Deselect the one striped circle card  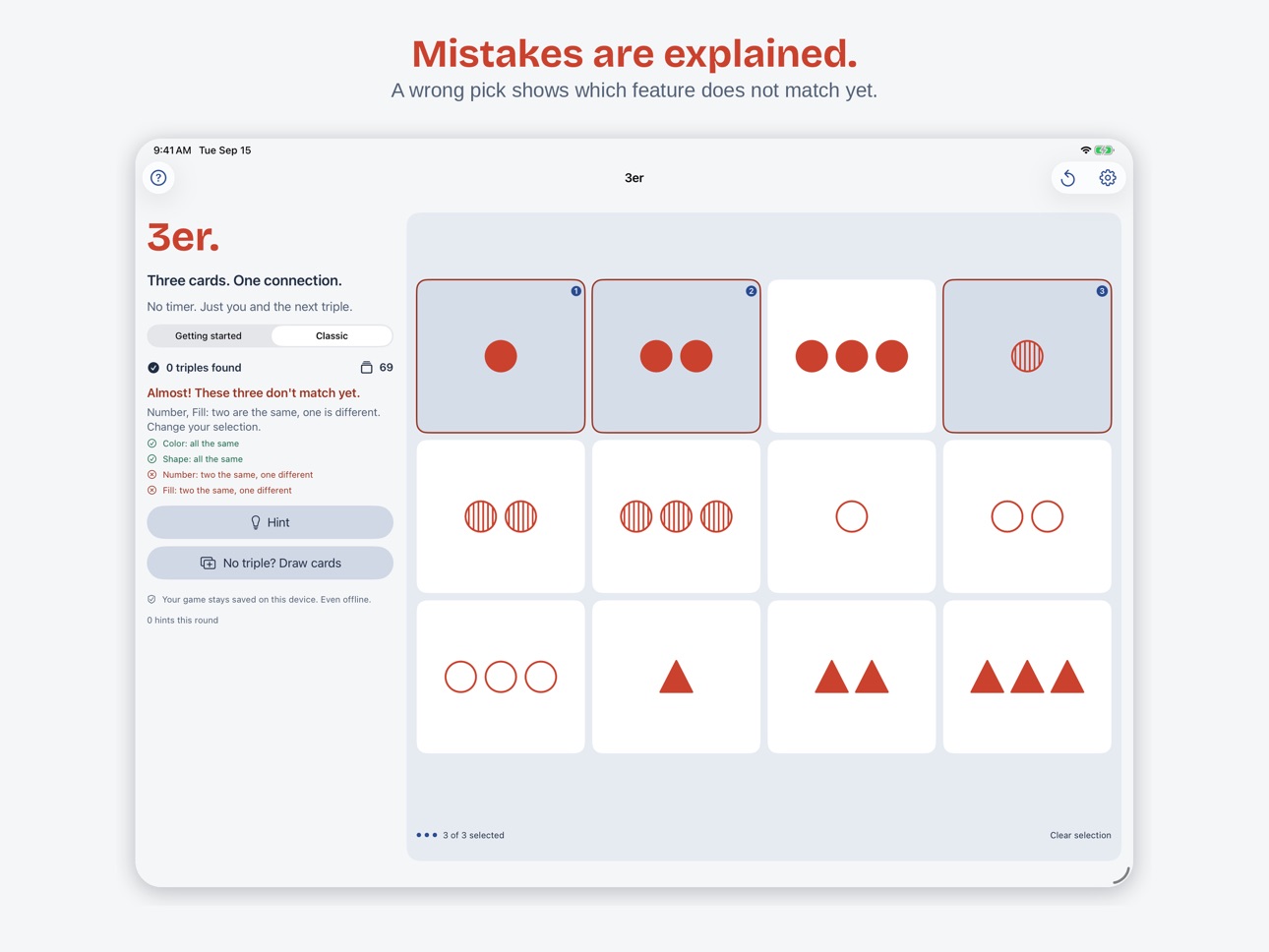[1027, 356]
